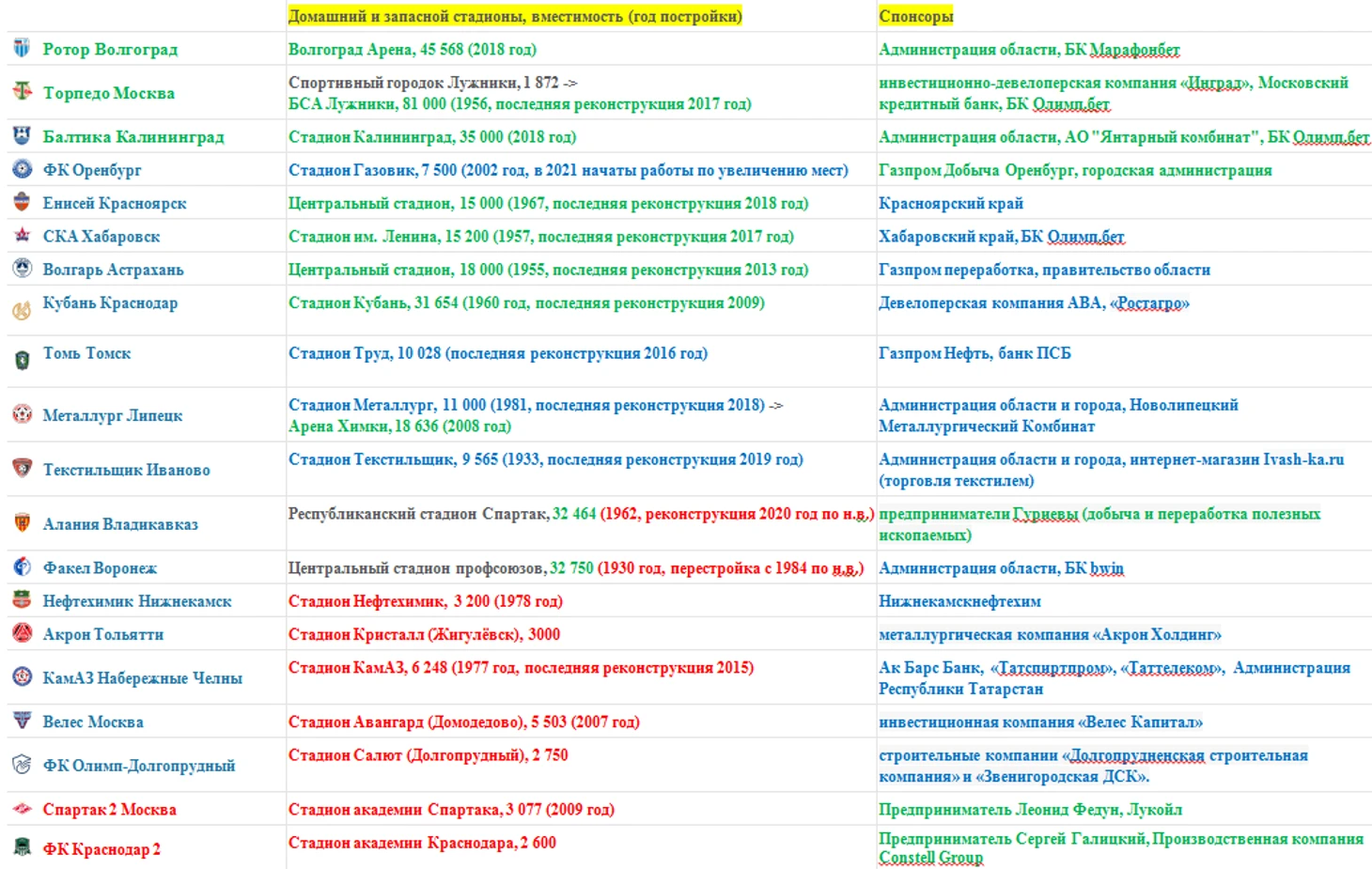Click the Нефтехимик Нижнекамск club logo

point(22,599)
